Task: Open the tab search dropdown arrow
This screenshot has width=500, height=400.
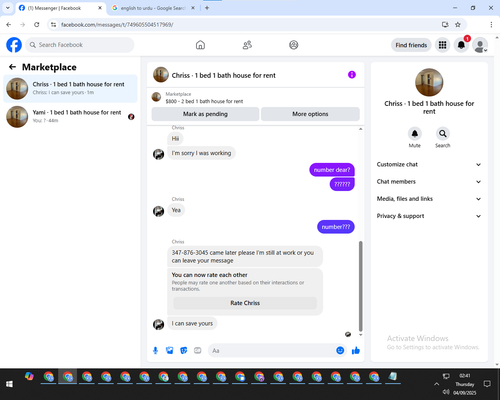Action: click(x=7, y=8)
